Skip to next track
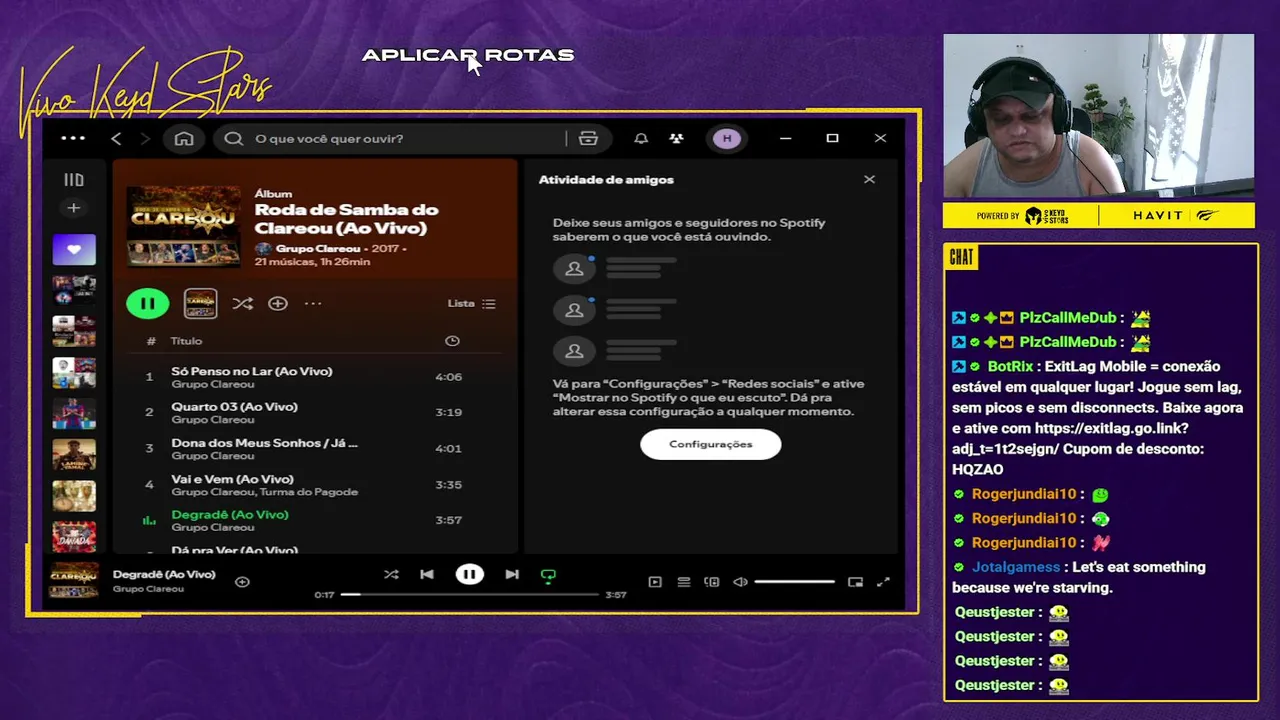Screen dimensions: 1280x720 pos(512,575)
